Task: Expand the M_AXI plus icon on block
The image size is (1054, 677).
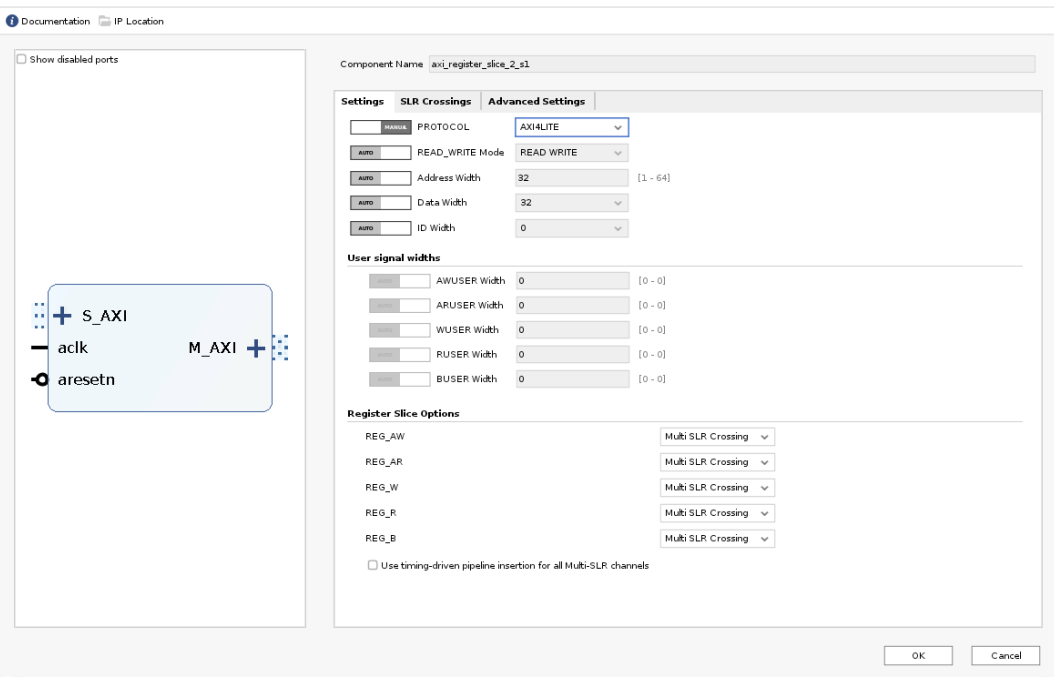Action: 255,347
